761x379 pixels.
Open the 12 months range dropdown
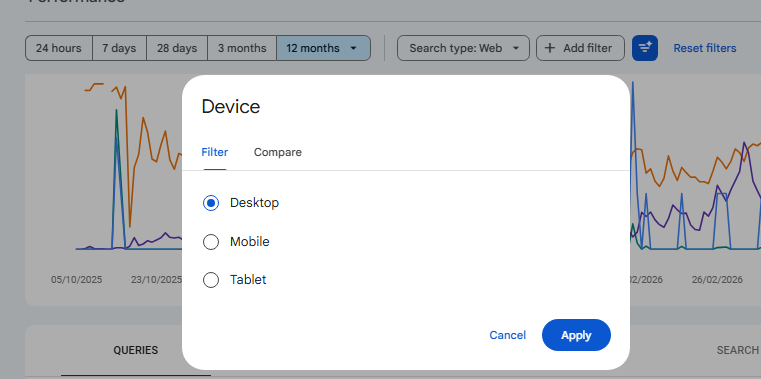[323, 48]
